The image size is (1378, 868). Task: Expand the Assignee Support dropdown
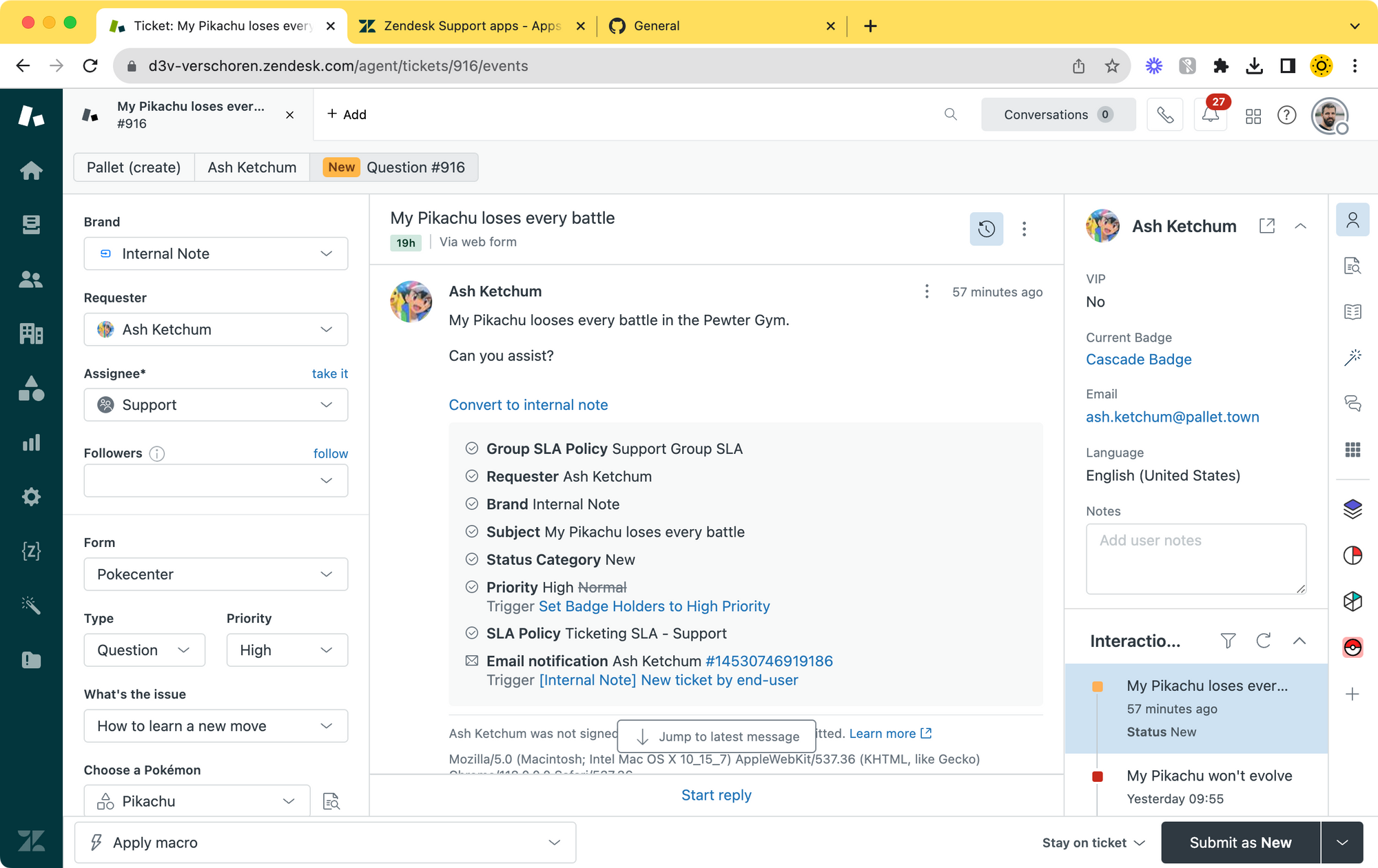pyautogui.click(x=216, y=405)
